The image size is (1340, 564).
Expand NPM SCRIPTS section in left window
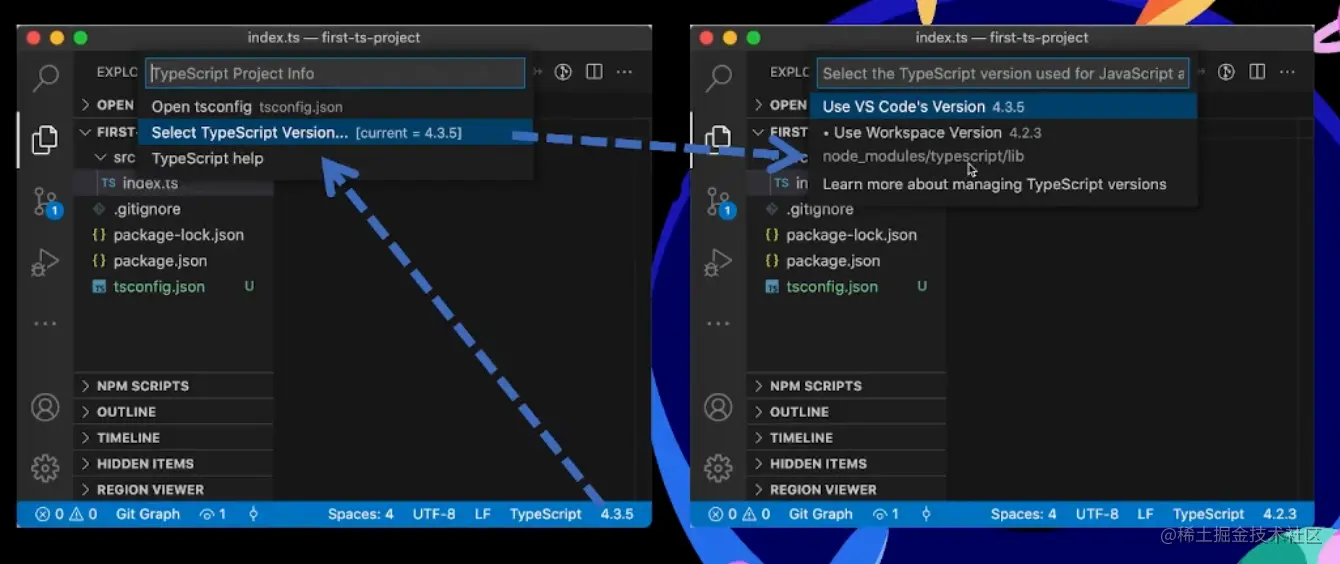[x=174, y=386]
